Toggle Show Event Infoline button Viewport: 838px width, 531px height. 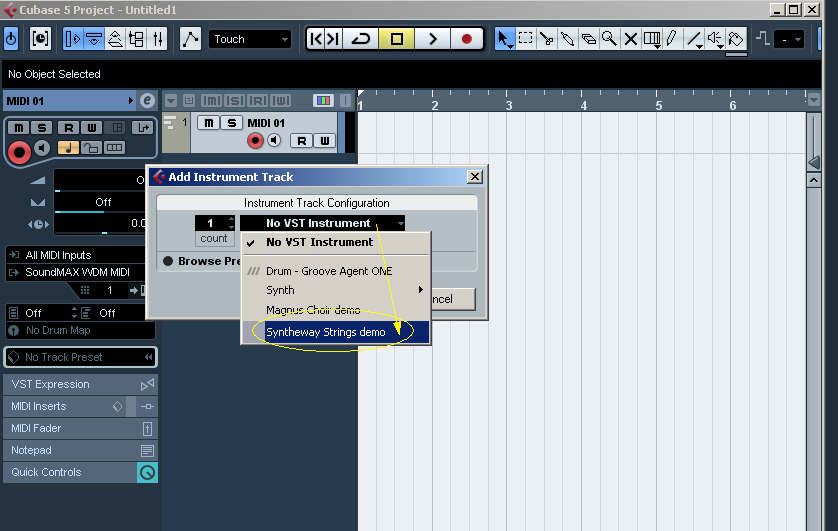(94, 39)
